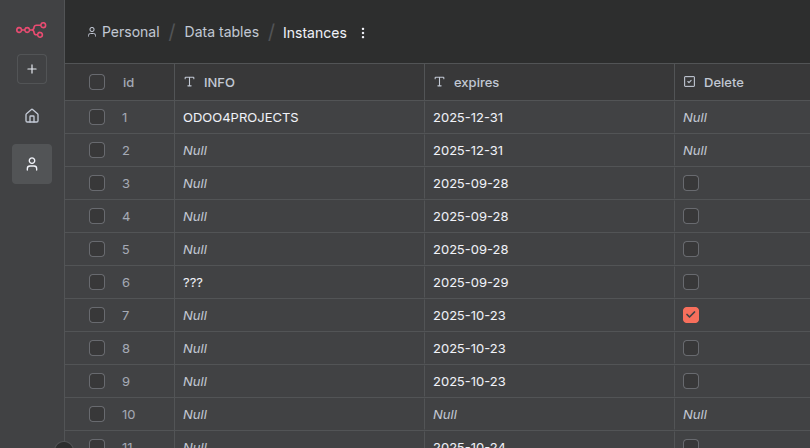The width and height of the screenshot is (810, 448).
Task: Click the INFO column header
Action: coord(219,82)
